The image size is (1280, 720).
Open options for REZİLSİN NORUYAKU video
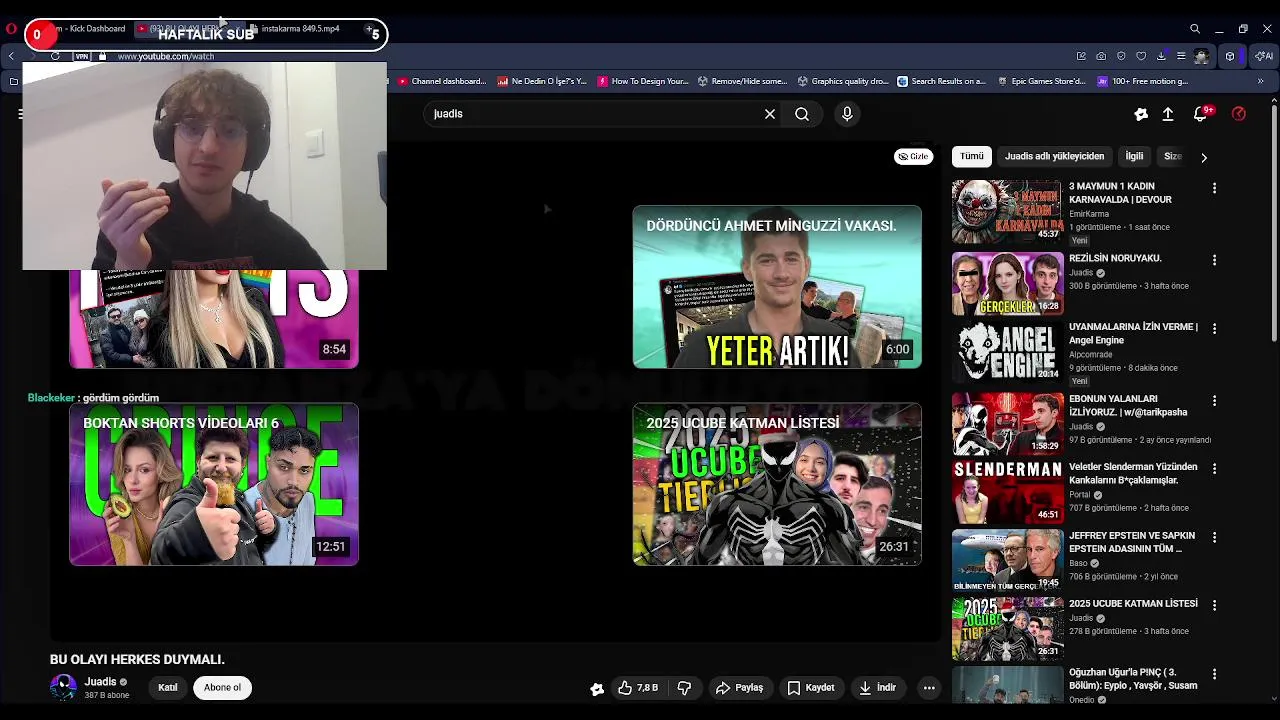[x=1214, y=260]
